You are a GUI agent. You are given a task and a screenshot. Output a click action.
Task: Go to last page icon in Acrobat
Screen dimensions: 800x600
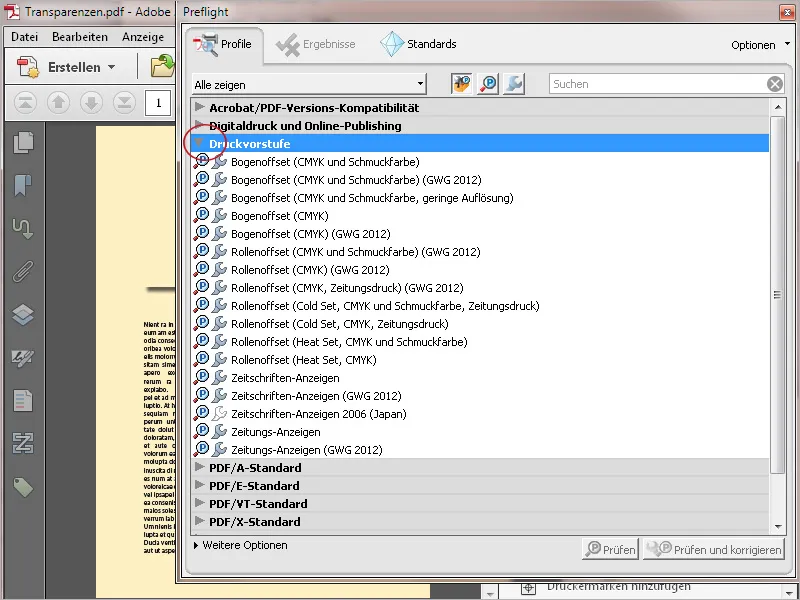pyautogui.click(x=124, y=103)
